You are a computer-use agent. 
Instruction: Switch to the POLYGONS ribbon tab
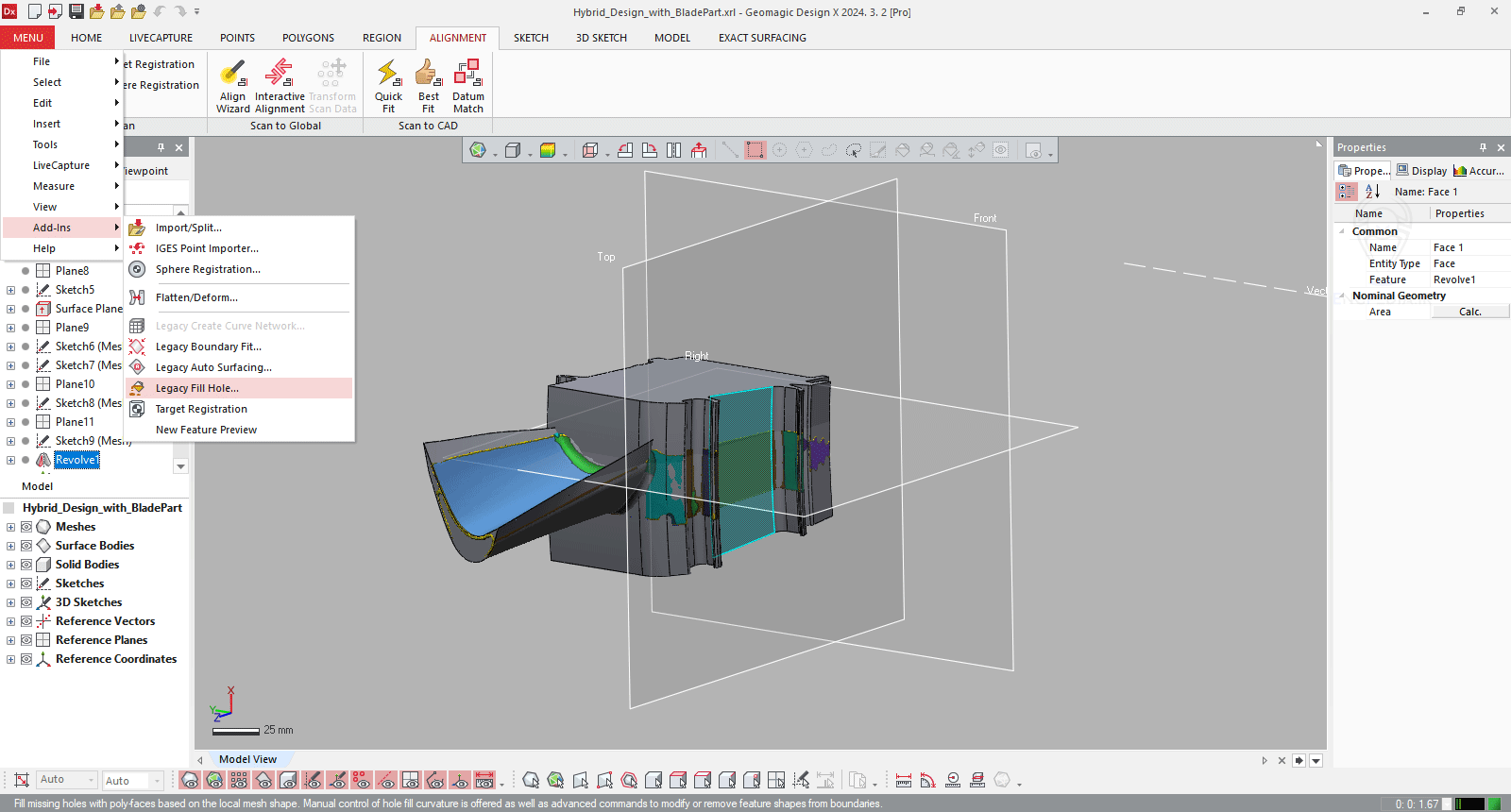[308, 38]
